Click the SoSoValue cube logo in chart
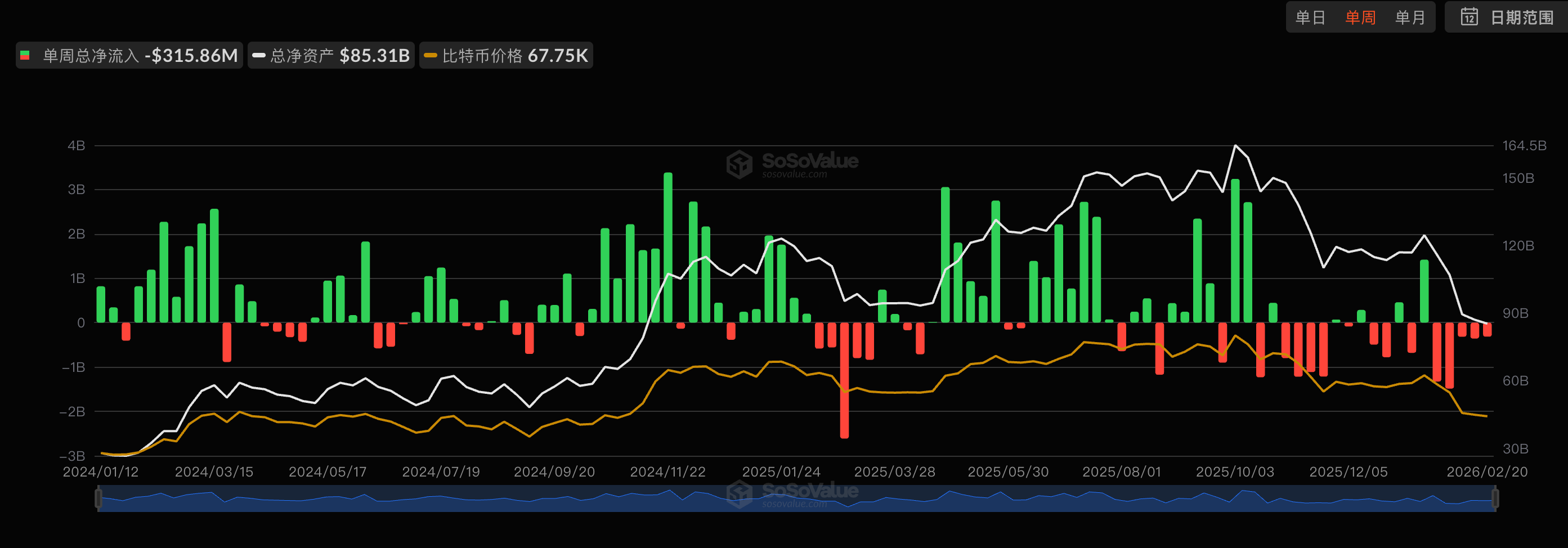 [740, 164]
